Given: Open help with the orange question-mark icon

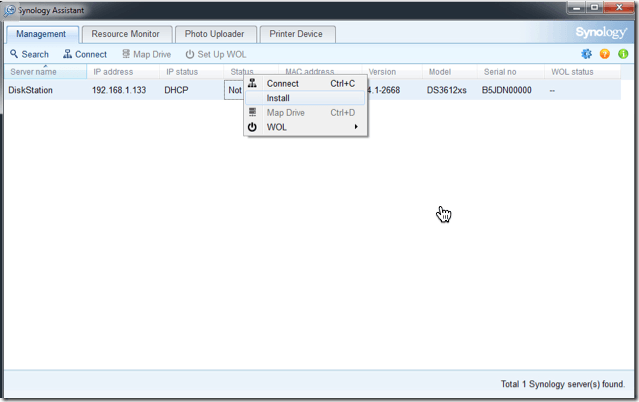Looking at the screenshot, I should [604, 54].
